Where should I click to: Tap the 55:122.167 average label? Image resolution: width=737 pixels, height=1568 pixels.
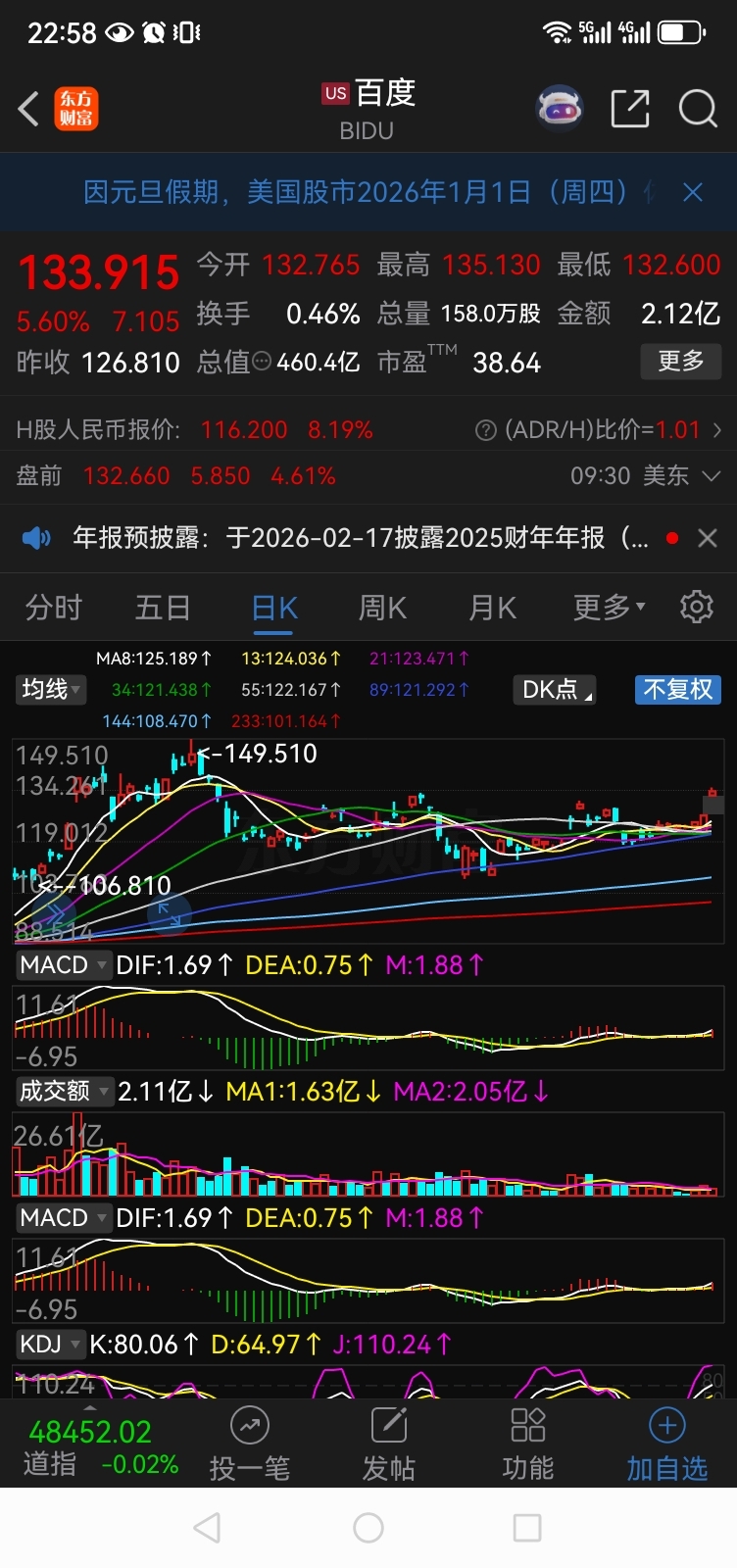point(291,690)
